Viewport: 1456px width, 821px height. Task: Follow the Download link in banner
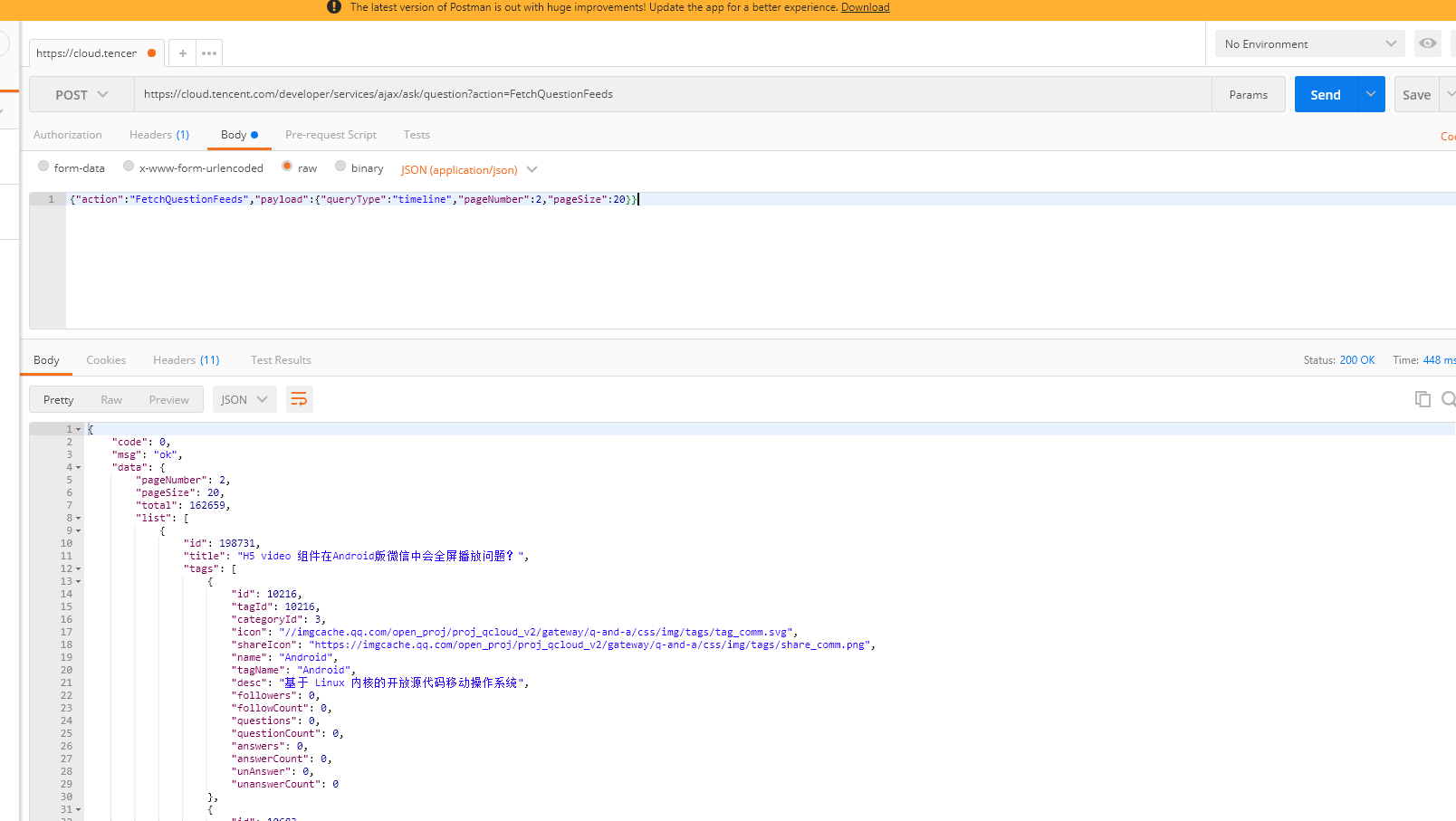[865, 7]
